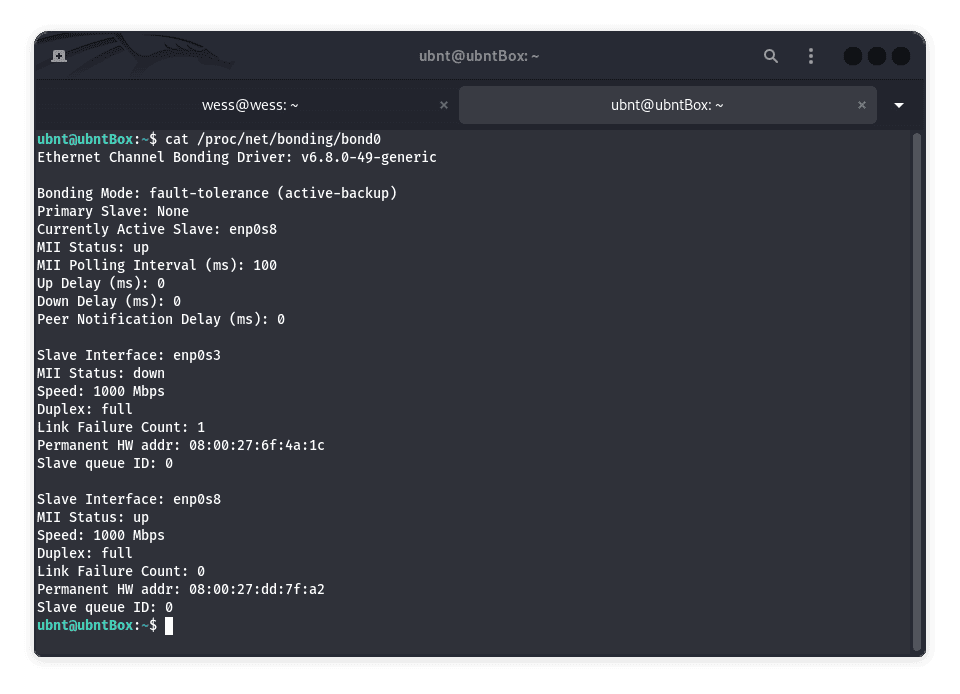Image resolution: width=960 pixels, height=694 pixels.
Task: Open the terminal search magnifier
Action: pos(770,56)
